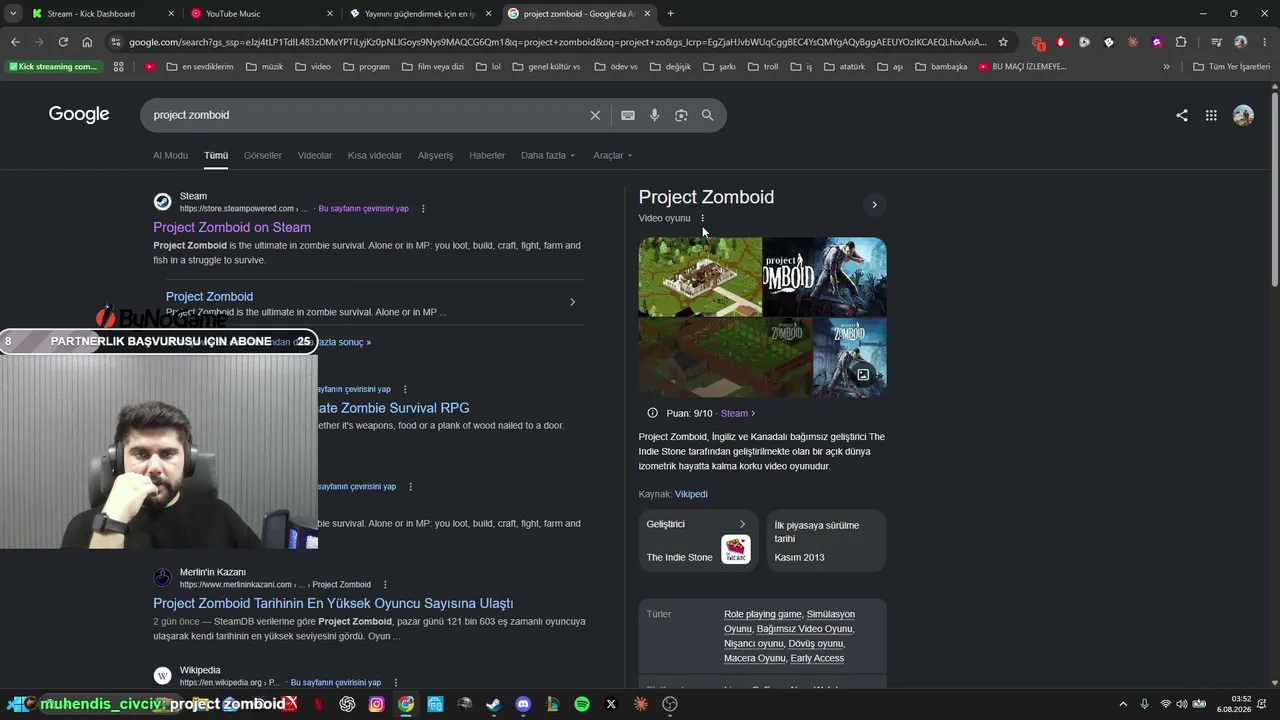1280x720 pixels.
Task: Open the Merlin'in Kazanı news headline
Action: click(x=333, y=604)
